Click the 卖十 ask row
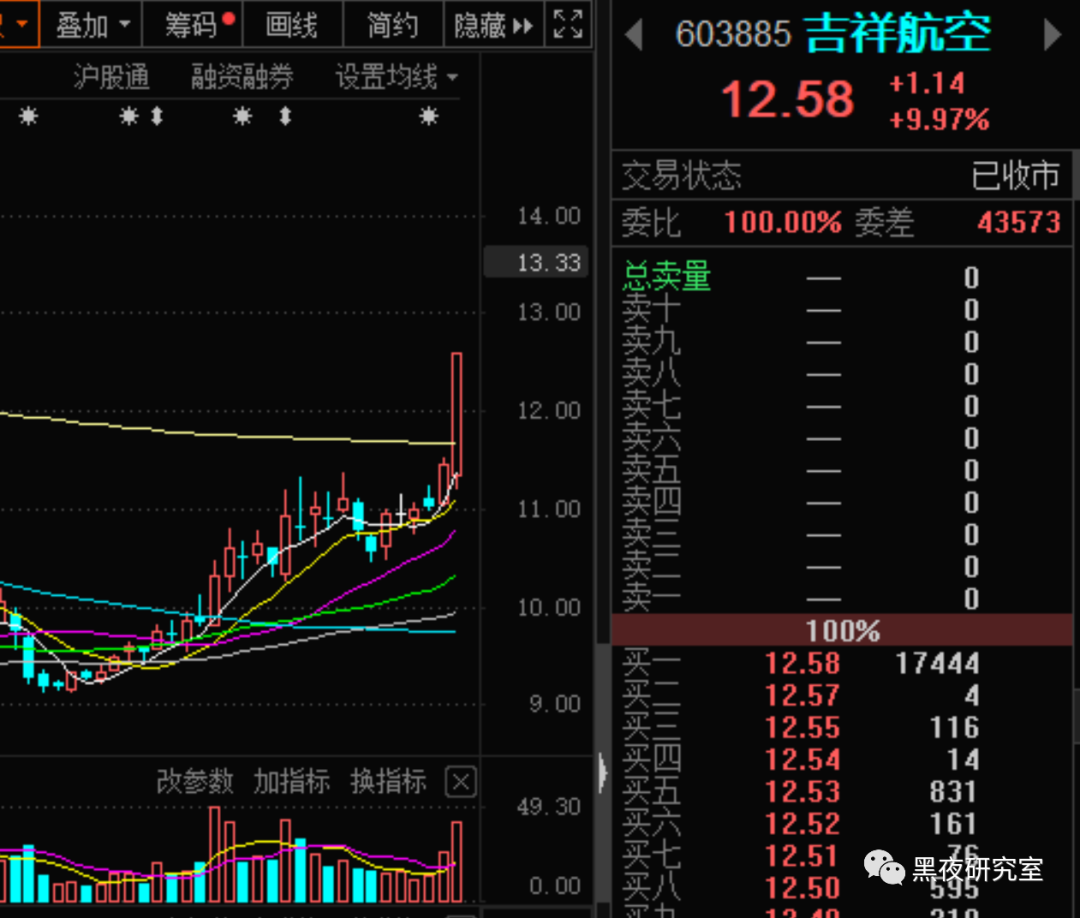 pyautogui.click(x=841, y=310)
